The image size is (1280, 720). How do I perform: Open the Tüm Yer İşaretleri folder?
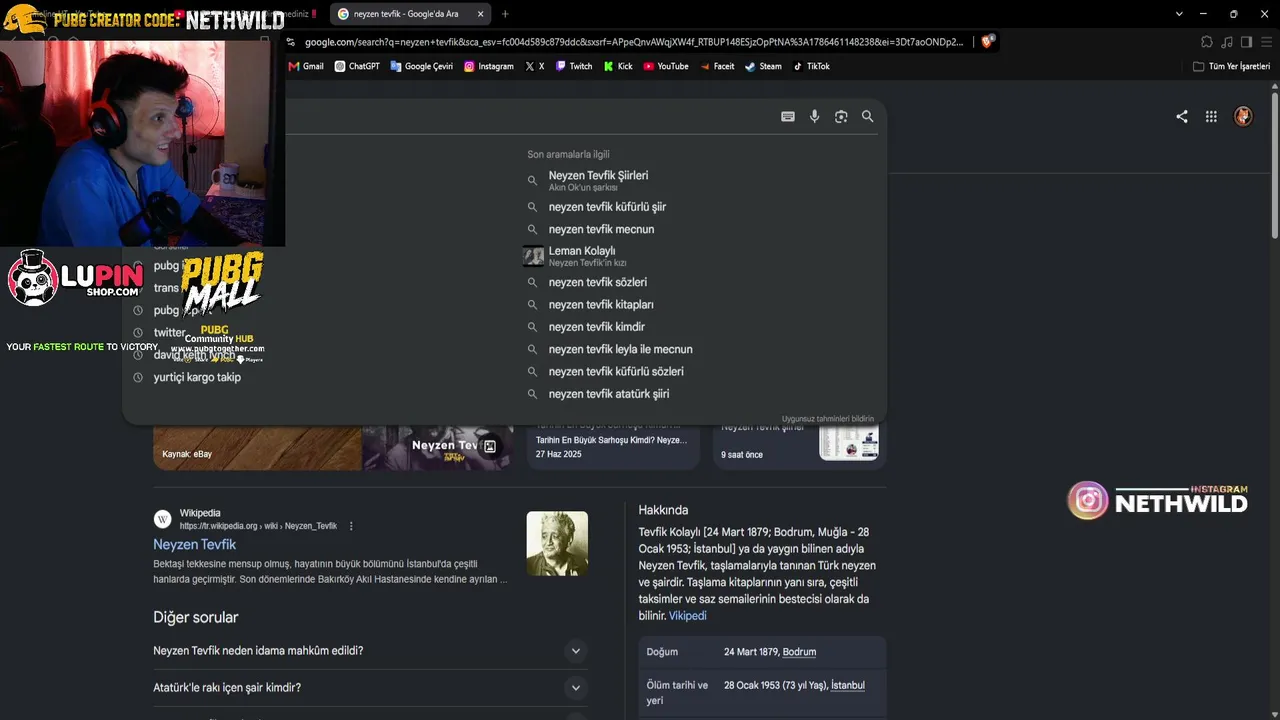[x=1231, y=66]
